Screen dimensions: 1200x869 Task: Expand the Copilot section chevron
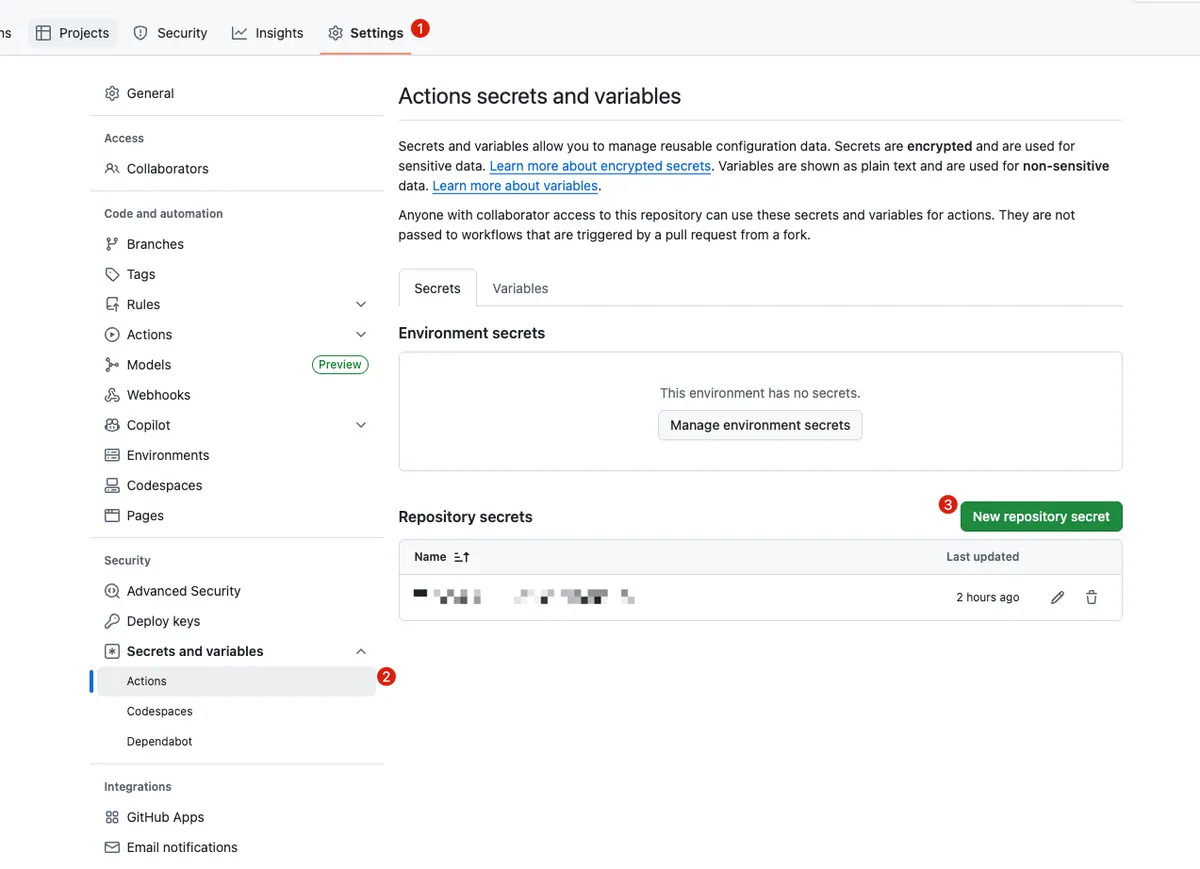361,425
